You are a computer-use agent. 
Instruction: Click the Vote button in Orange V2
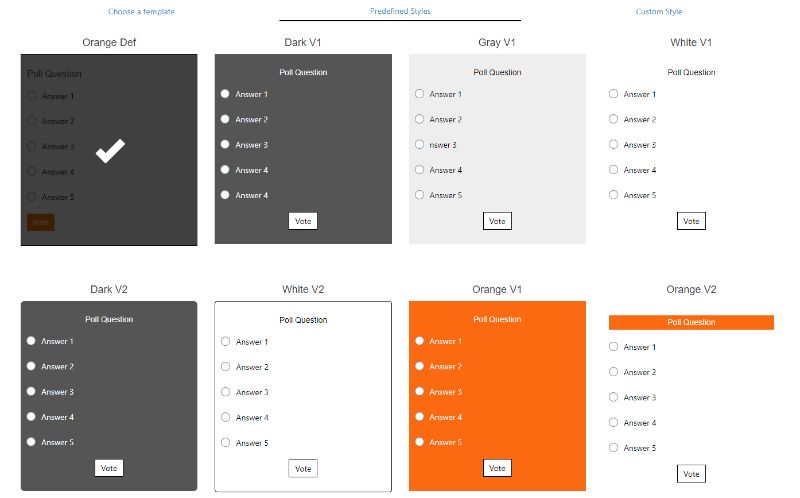691,474
